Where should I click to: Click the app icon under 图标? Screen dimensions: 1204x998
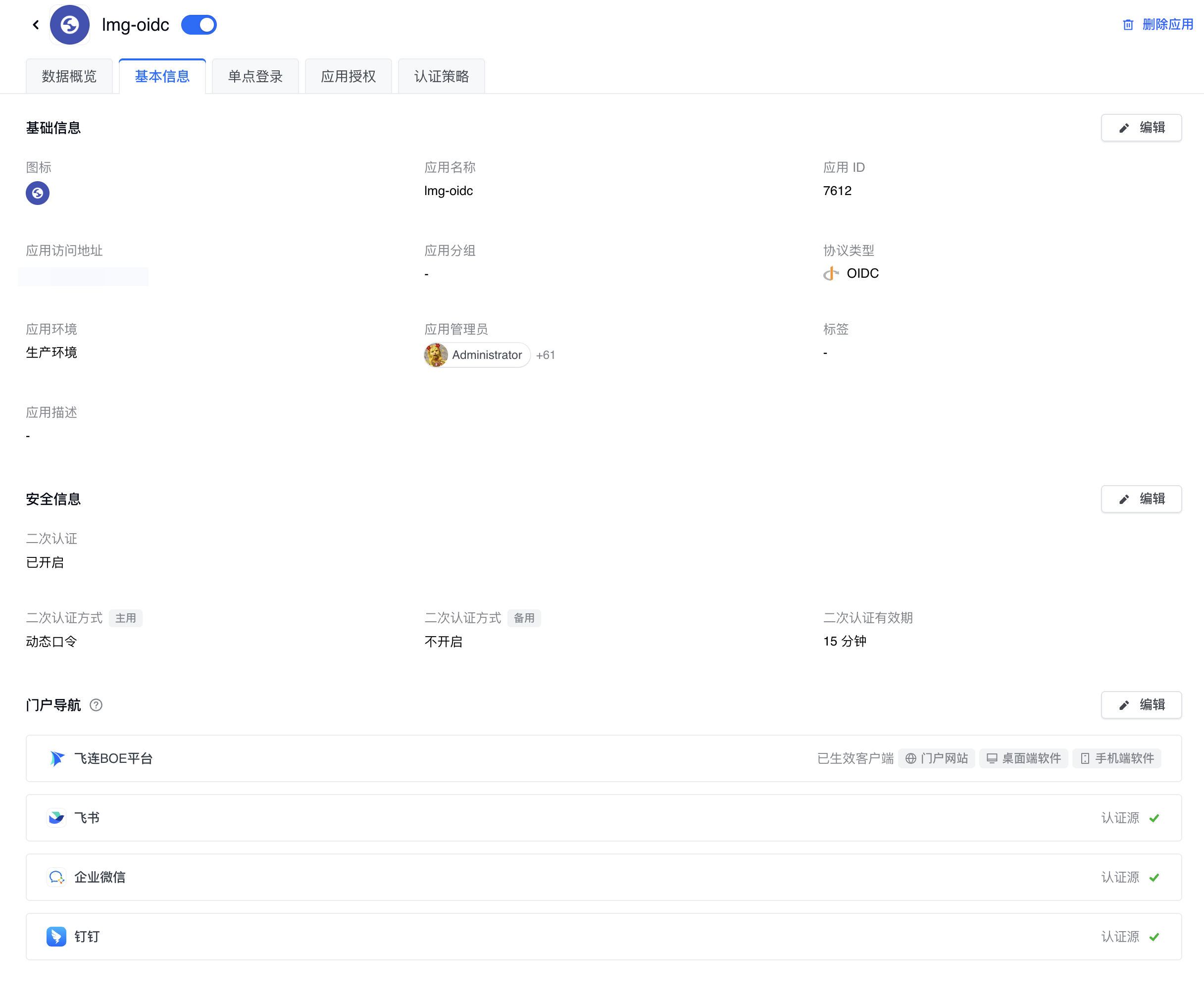coord(38,193)
